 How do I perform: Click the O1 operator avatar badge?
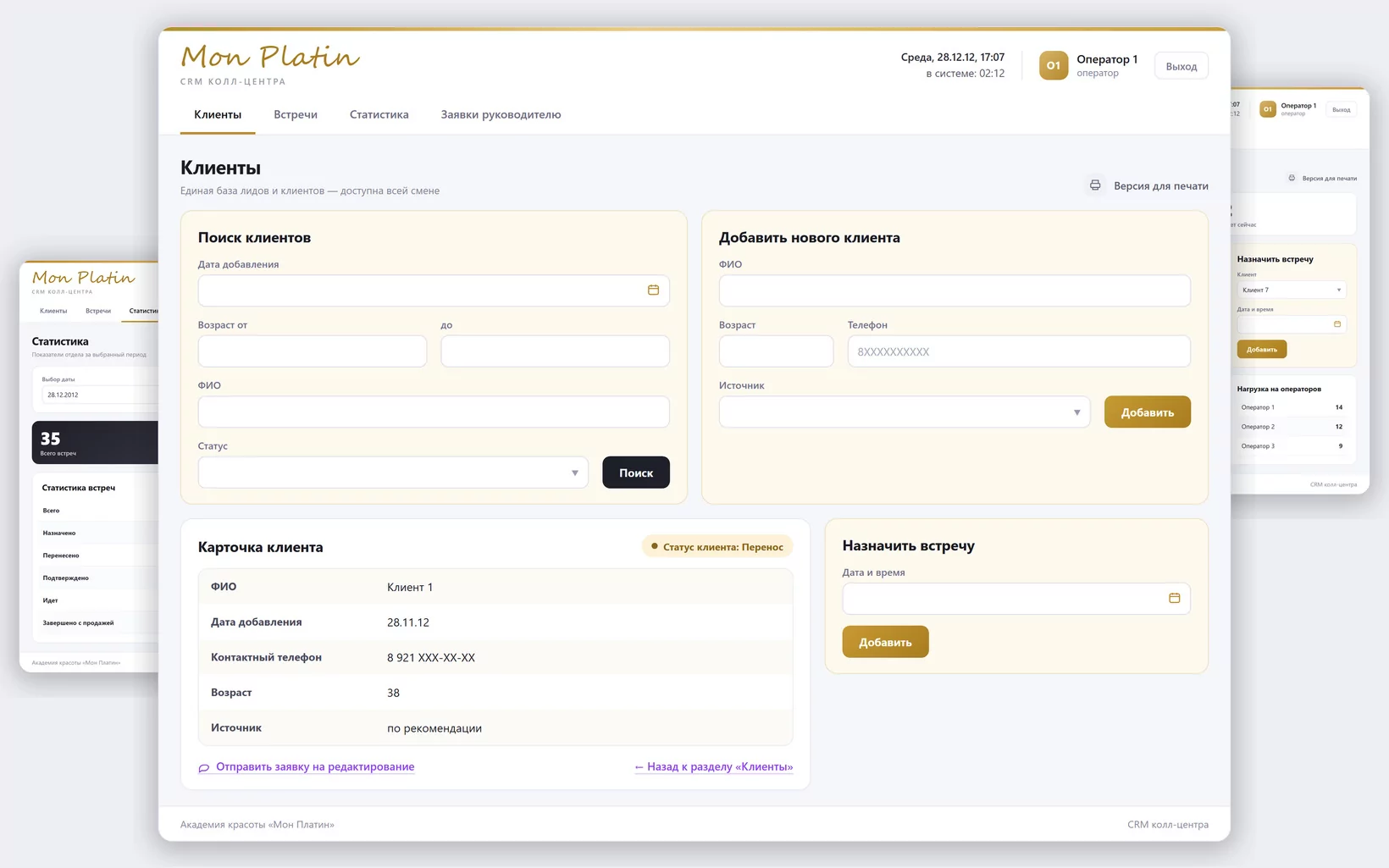1054,65
